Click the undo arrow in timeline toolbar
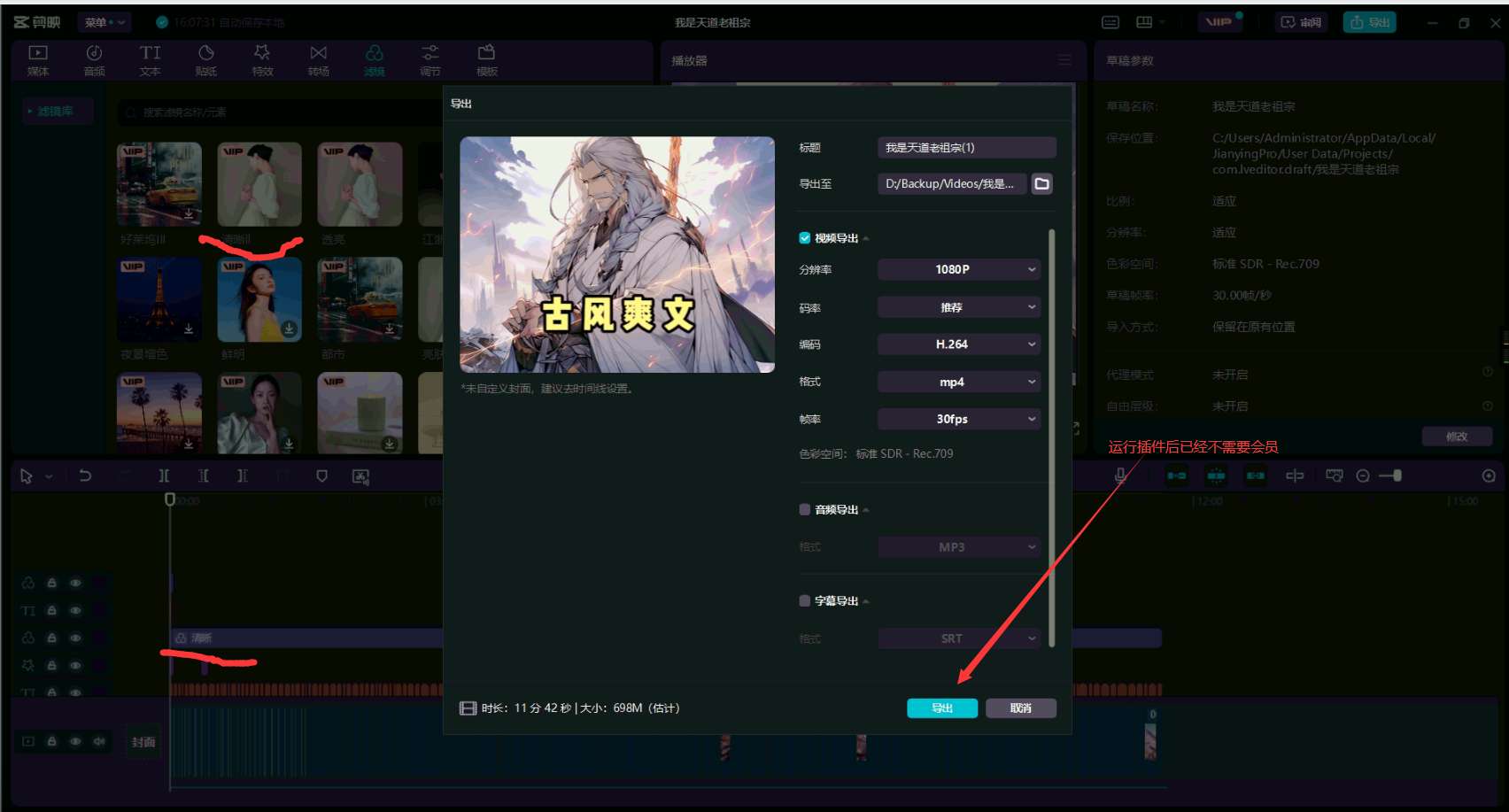 [85, 476]
